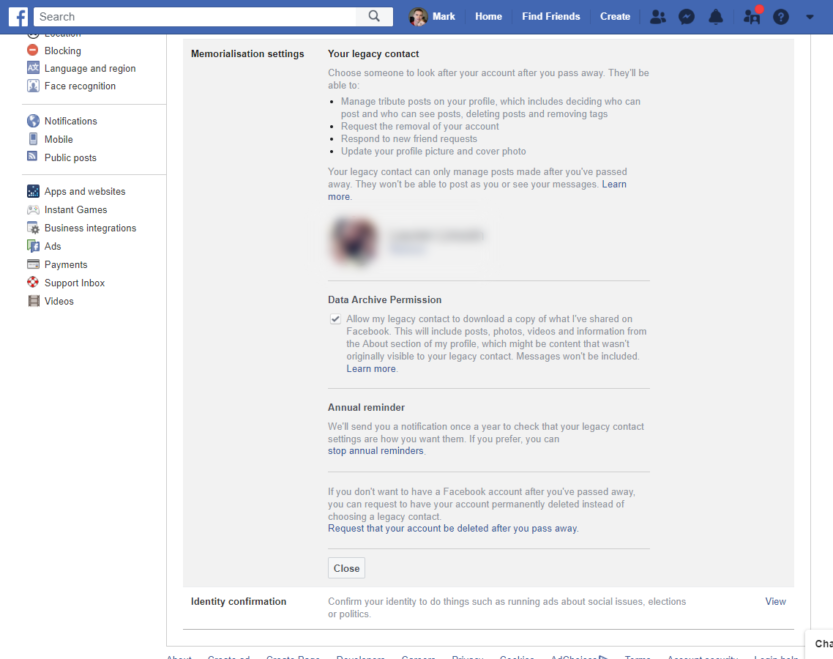Open the Friend Requests icon
This screenshot has height=659, width=833.
[x=658, y=17]
